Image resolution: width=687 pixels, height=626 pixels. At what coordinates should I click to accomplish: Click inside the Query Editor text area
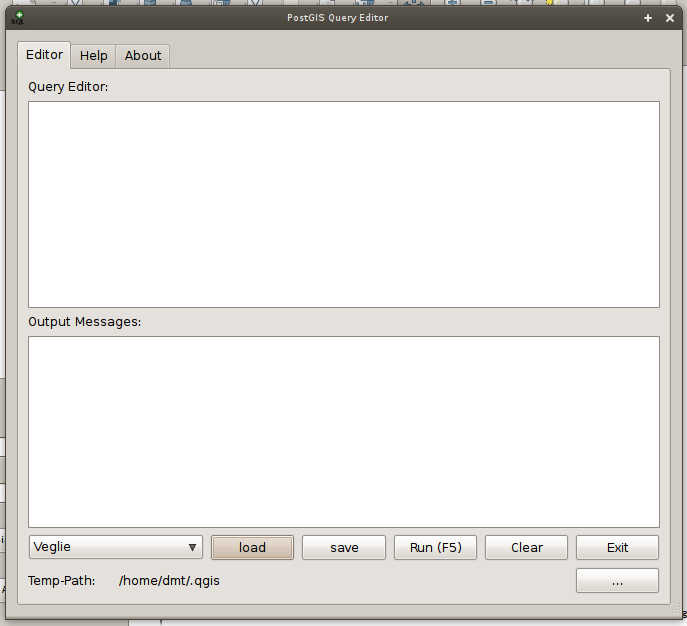[x=344, y=204]
